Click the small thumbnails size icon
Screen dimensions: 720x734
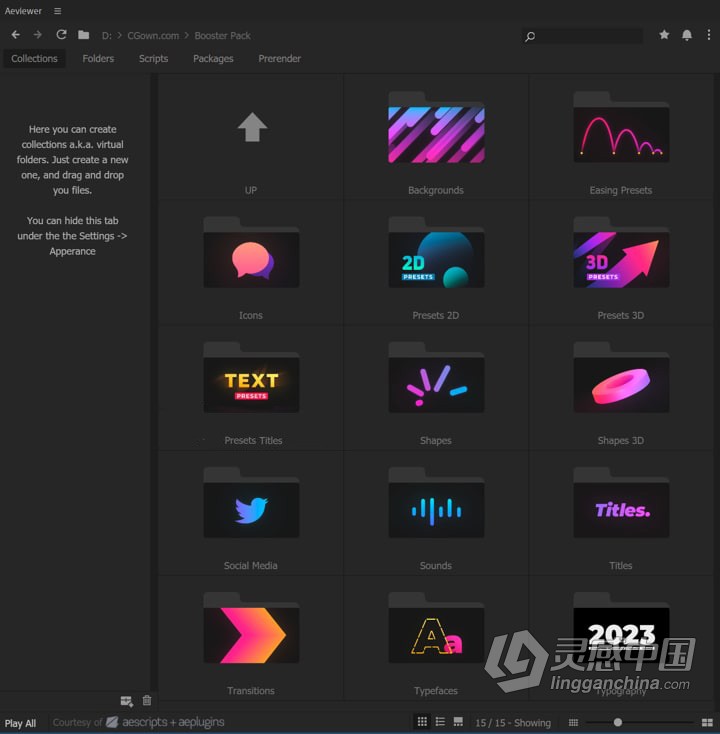573,723
